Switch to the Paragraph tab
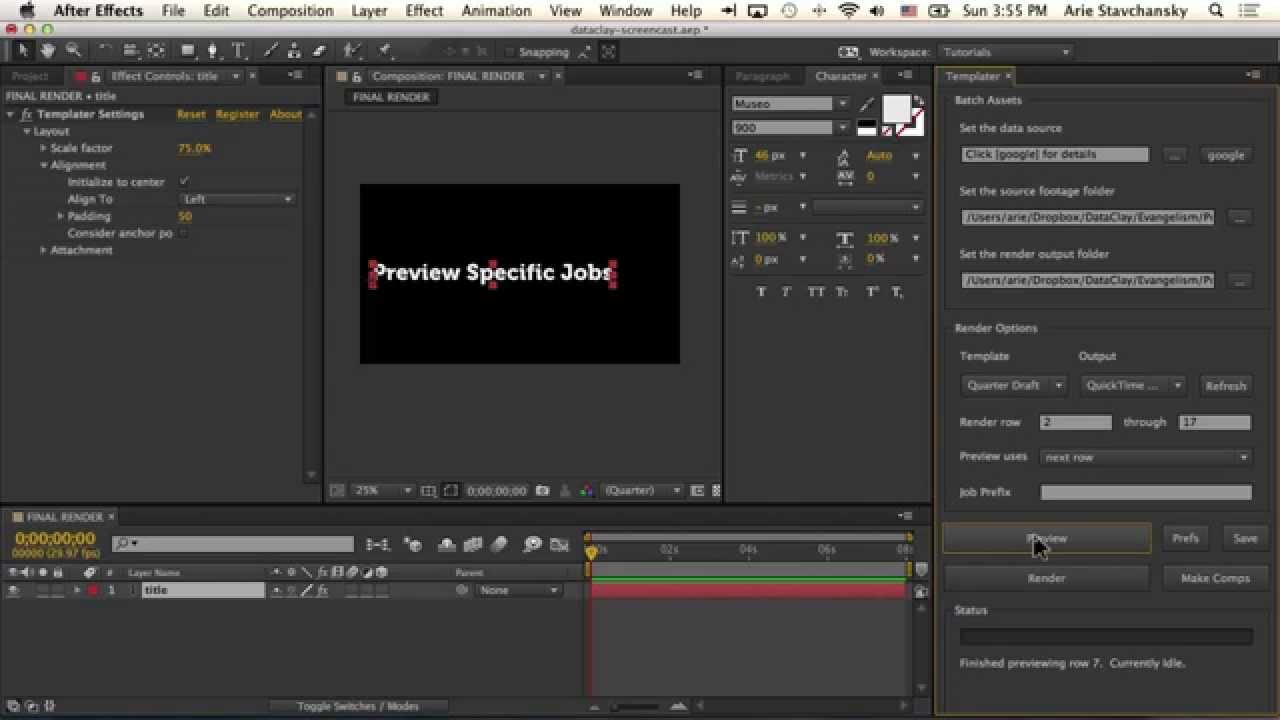 pos(762,76)
